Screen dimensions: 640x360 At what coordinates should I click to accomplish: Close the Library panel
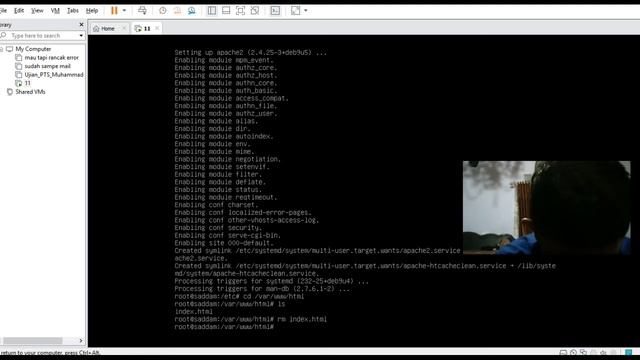click(x=81, y=24)
